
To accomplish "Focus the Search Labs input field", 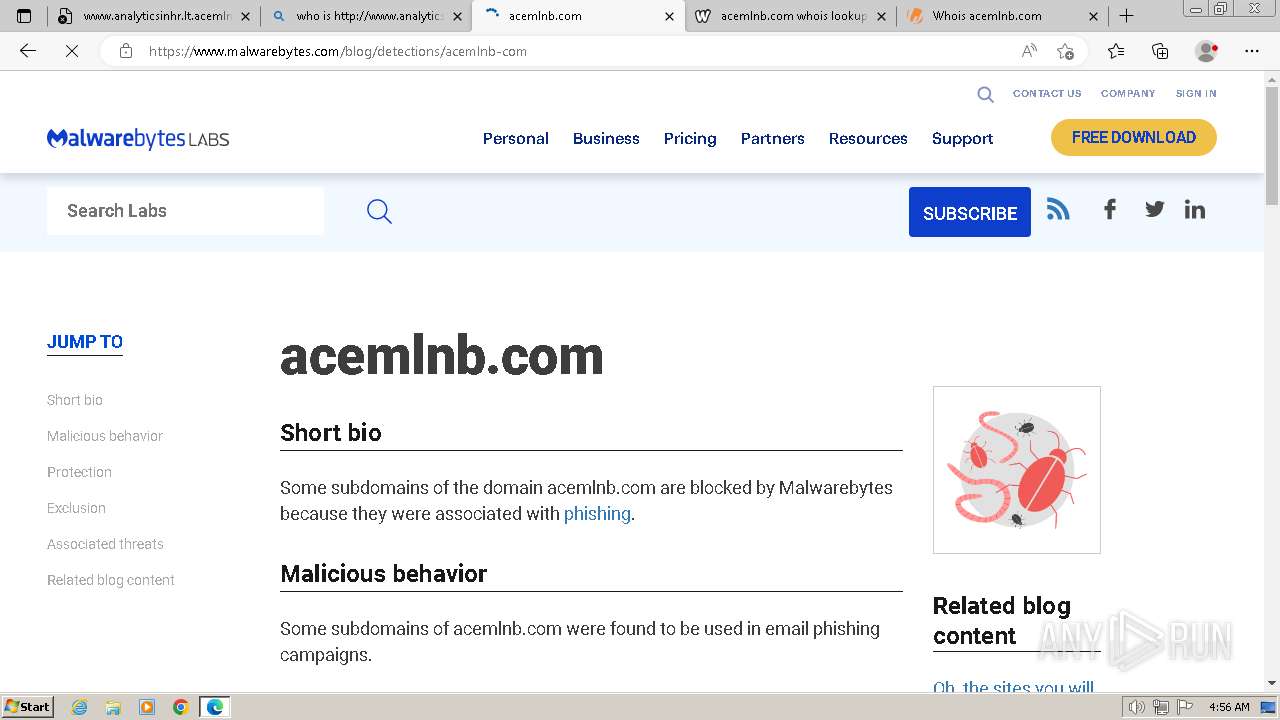I will pos(185,211).
